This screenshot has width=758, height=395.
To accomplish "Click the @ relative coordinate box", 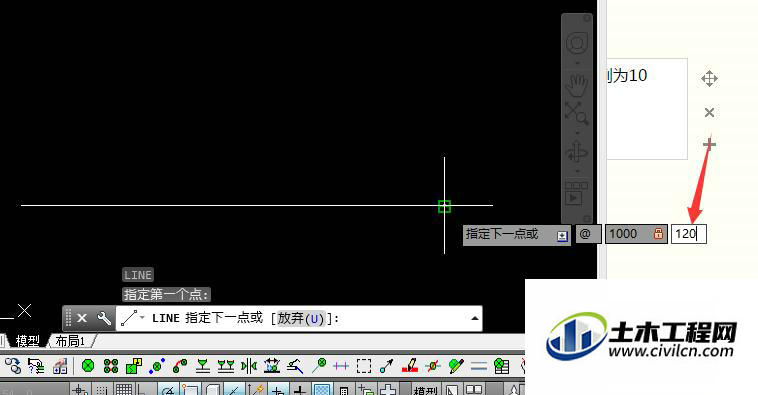I will click(588, 234).
